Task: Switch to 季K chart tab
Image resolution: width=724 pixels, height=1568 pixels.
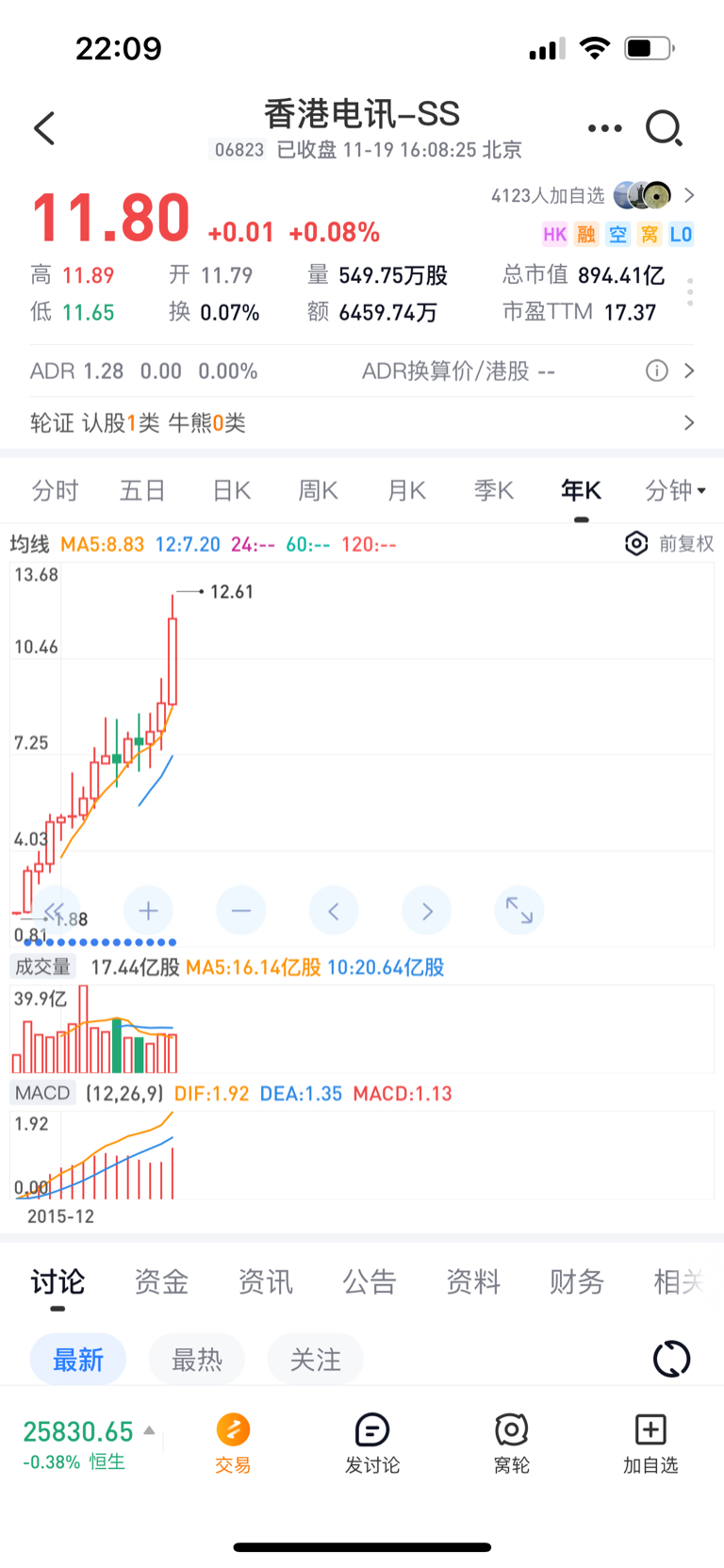Action: point(494,490)
